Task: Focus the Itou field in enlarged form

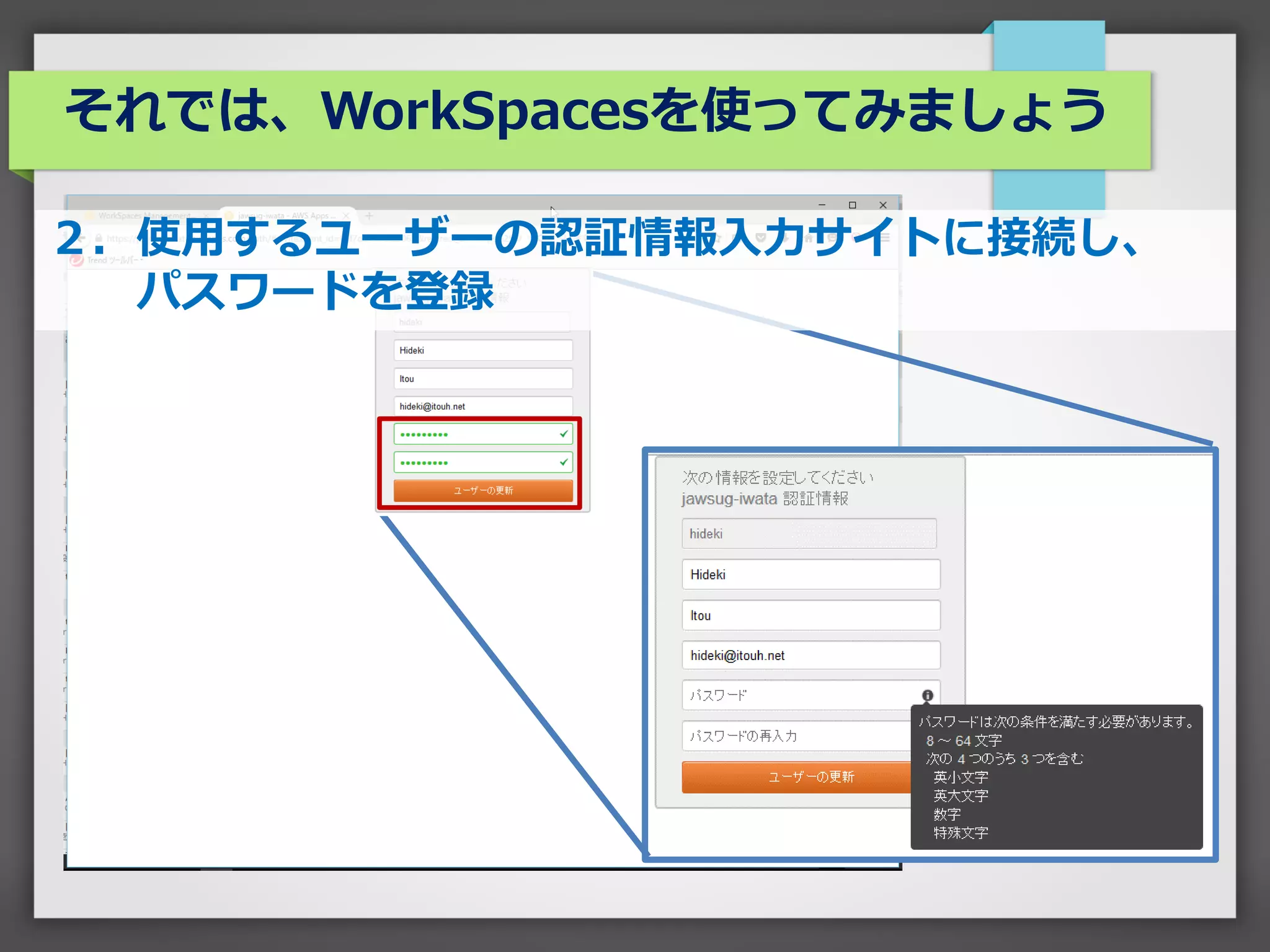Action: click(811, 615)
